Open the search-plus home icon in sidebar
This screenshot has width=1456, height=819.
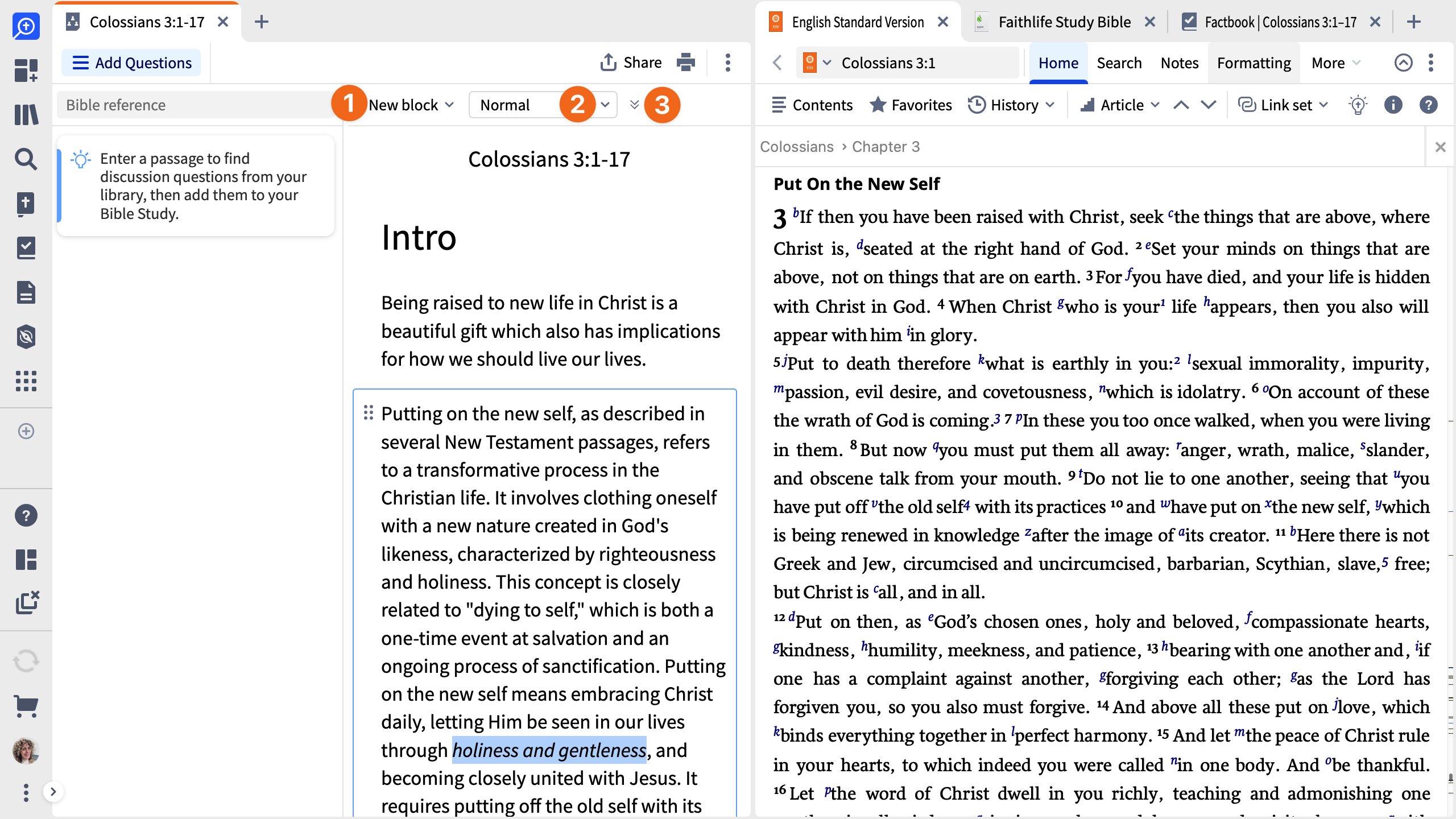click(x=26, y=26)
